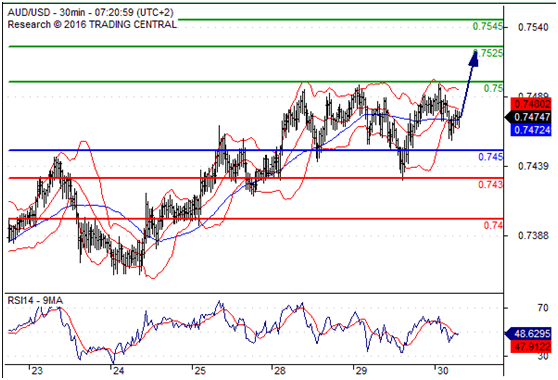Select the blue 0.745 pivot label

490,157
